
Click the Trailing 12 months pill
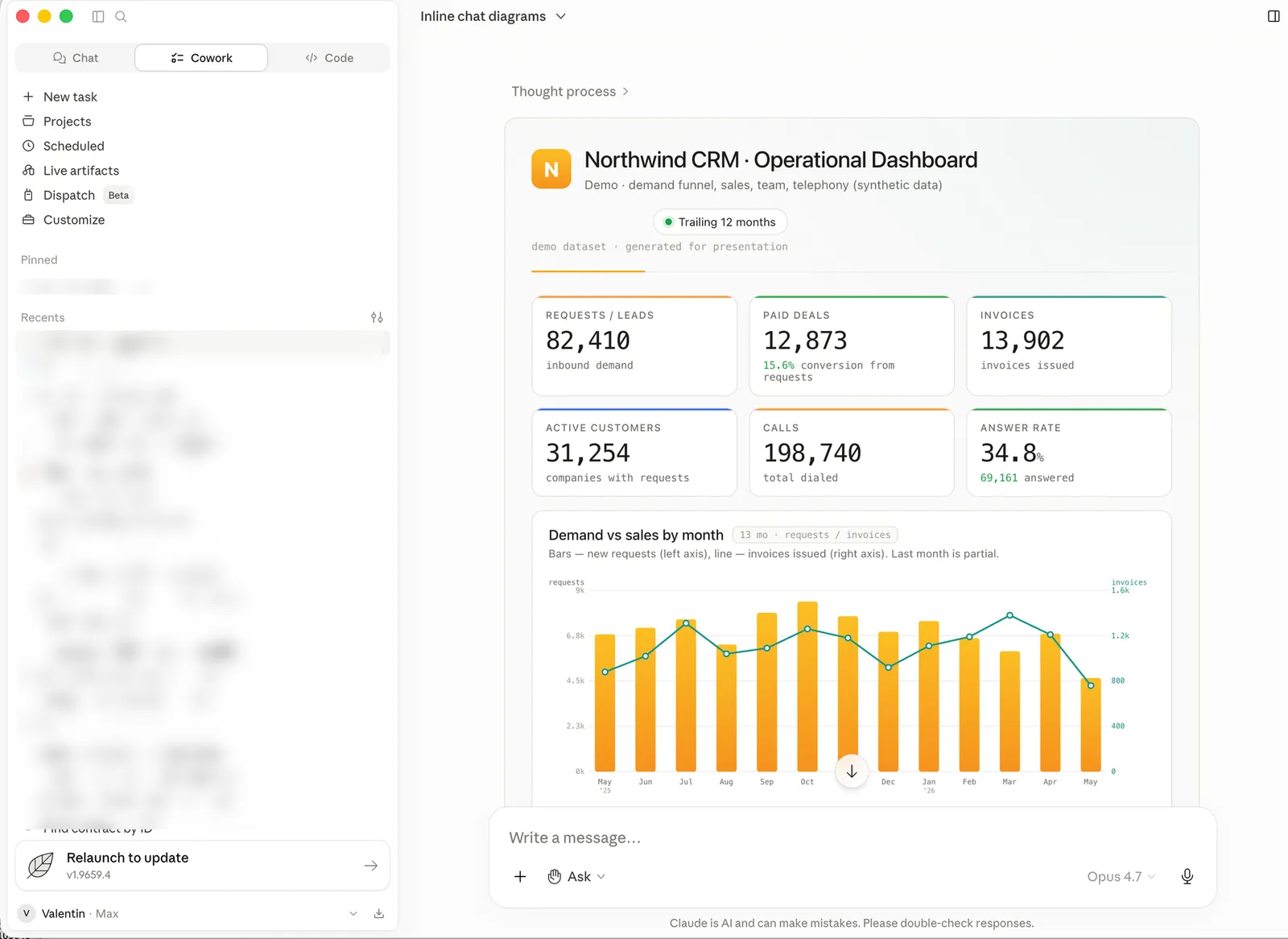click(x=720, y=222)
